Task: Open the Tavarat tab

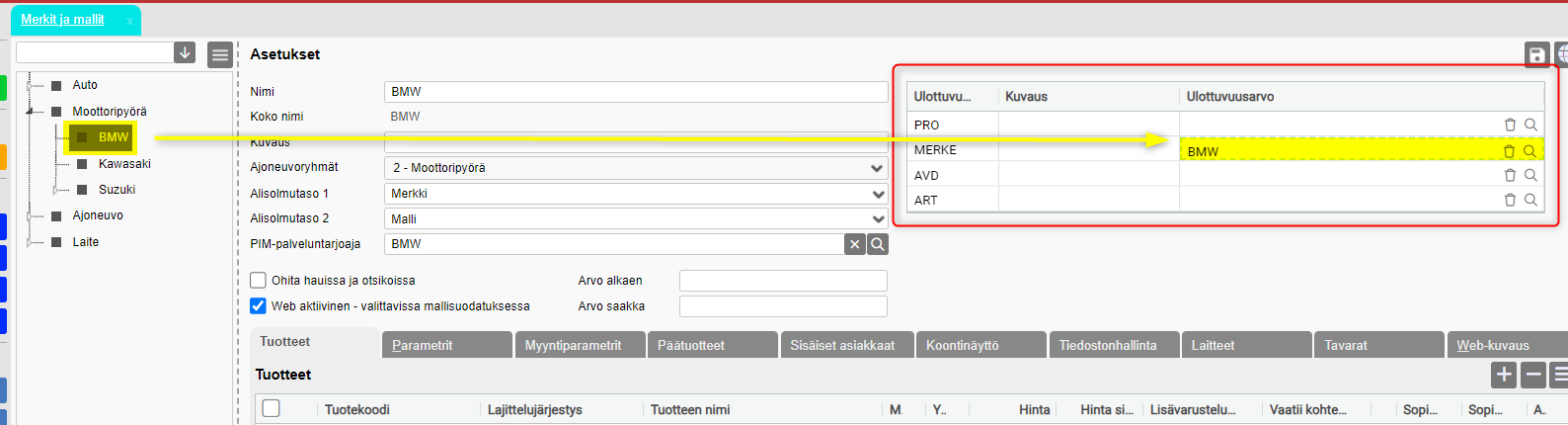Action: (1378, 345)
